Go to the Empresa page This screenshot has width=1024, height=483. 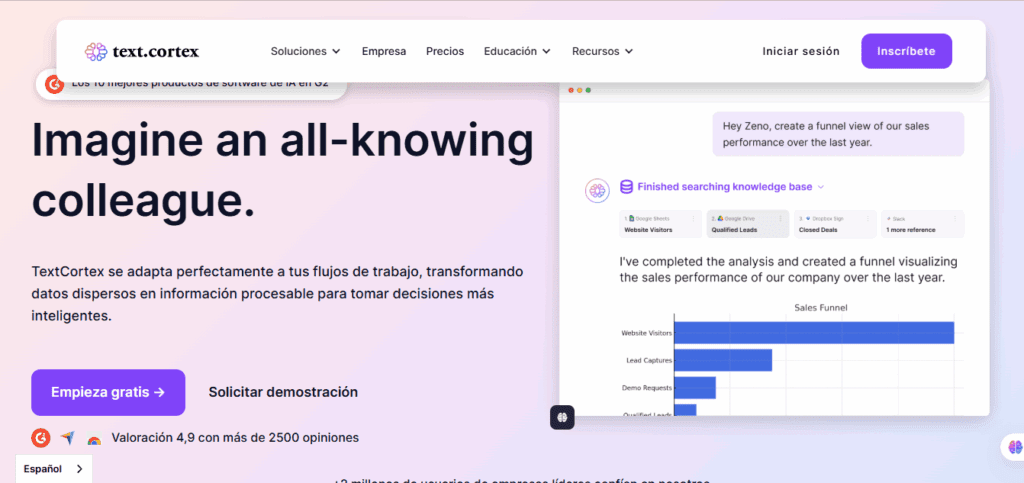tap(384, 51)
